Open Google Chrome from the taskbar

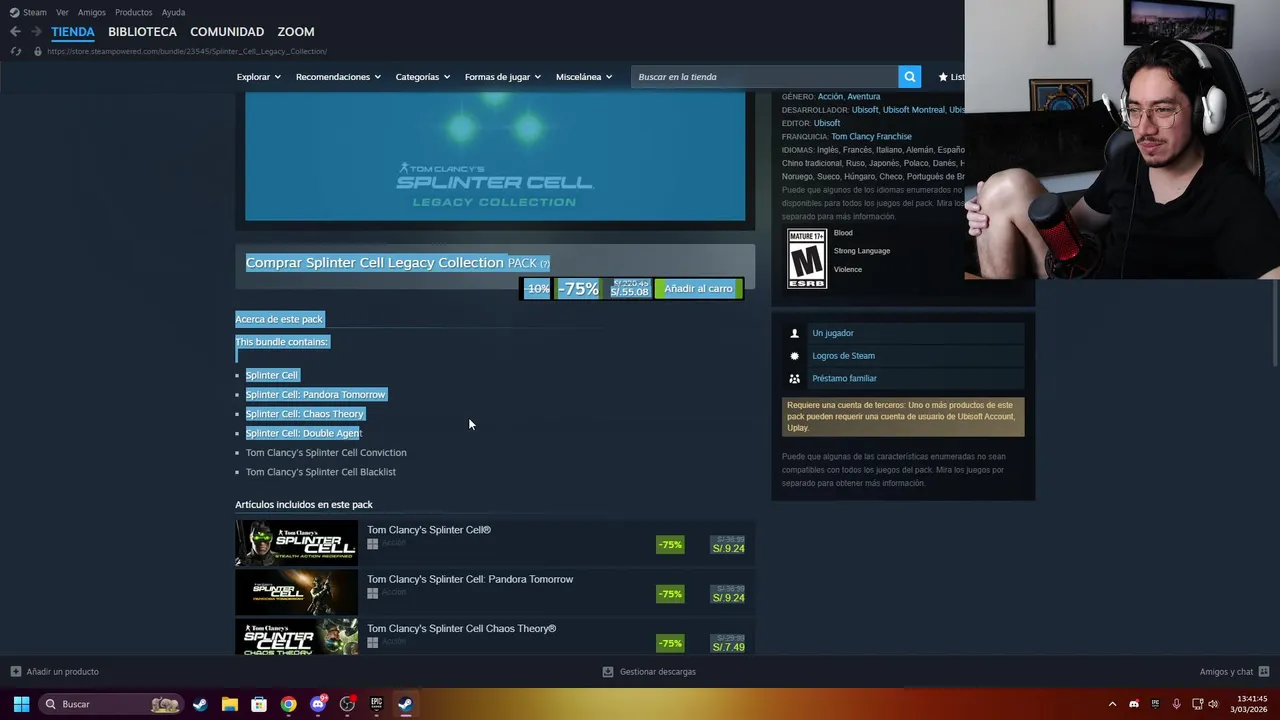click(288, 704)
